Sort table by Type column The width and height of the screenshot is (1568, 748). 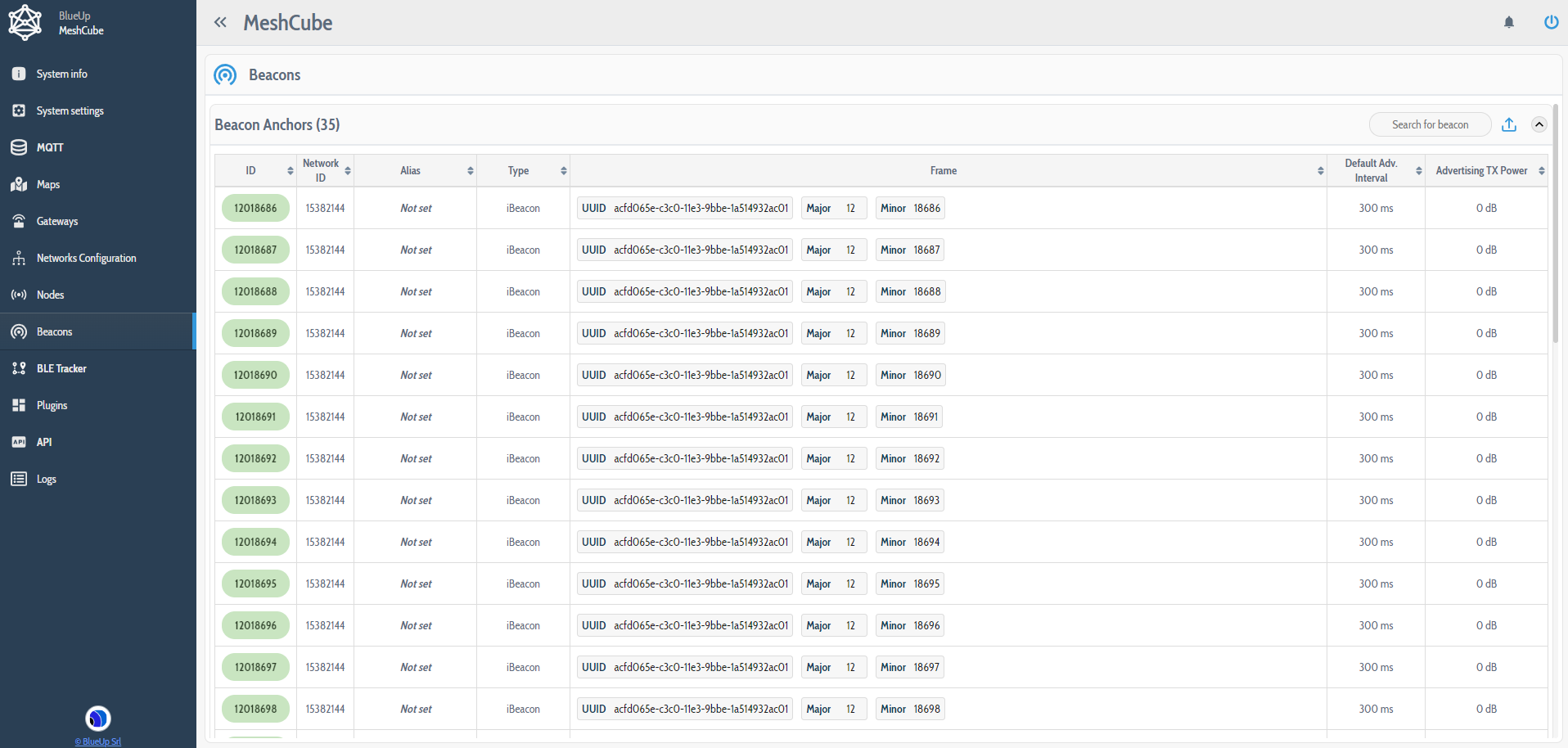563,170
